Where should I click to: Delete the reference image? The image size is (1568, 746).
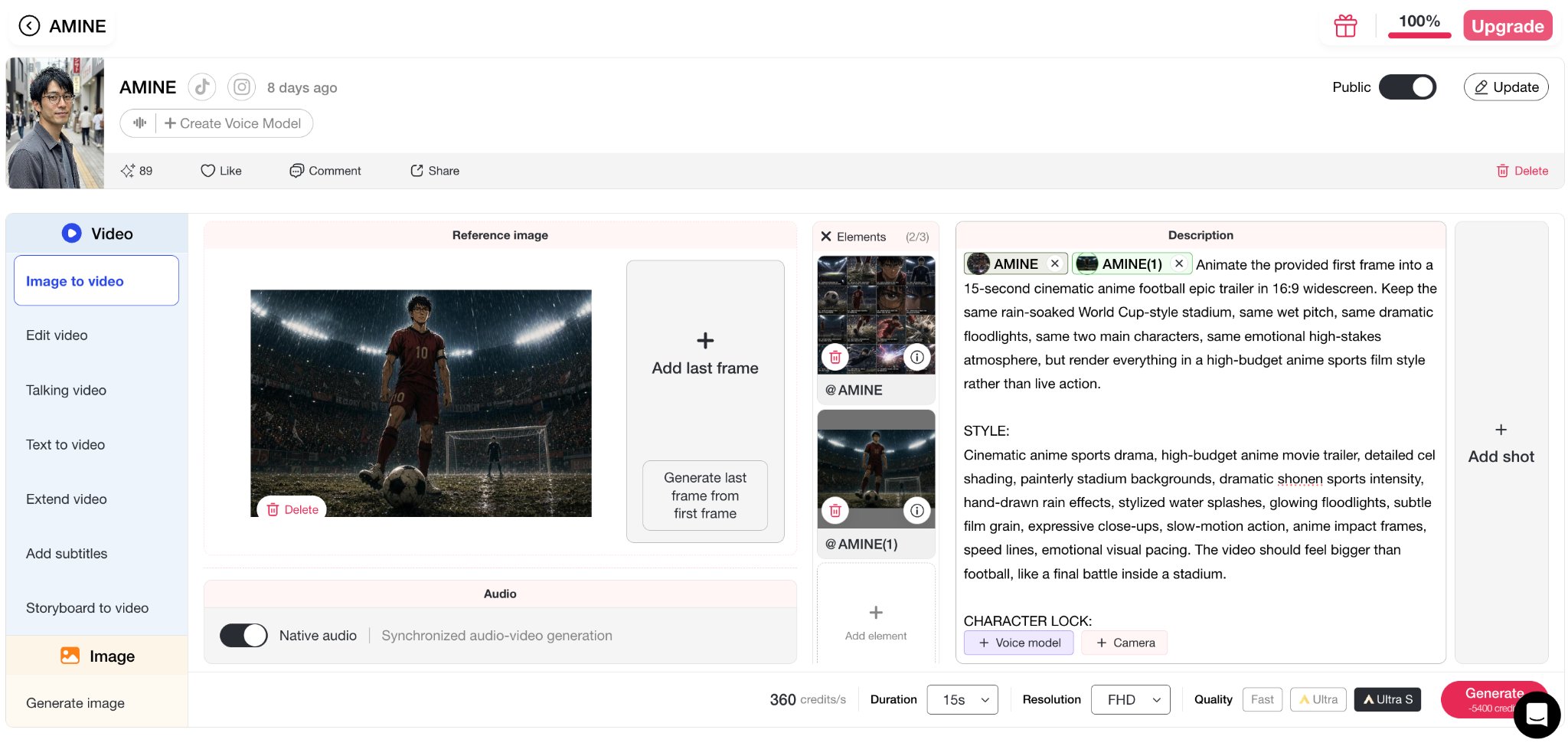click(292, 509)
